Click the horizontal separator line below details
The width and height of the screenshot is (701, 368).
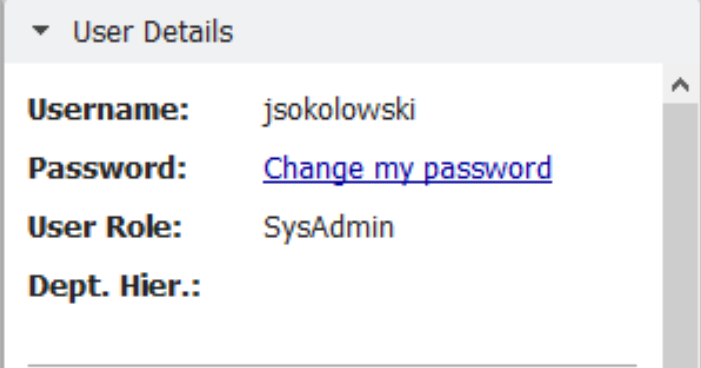pos(332,365)
